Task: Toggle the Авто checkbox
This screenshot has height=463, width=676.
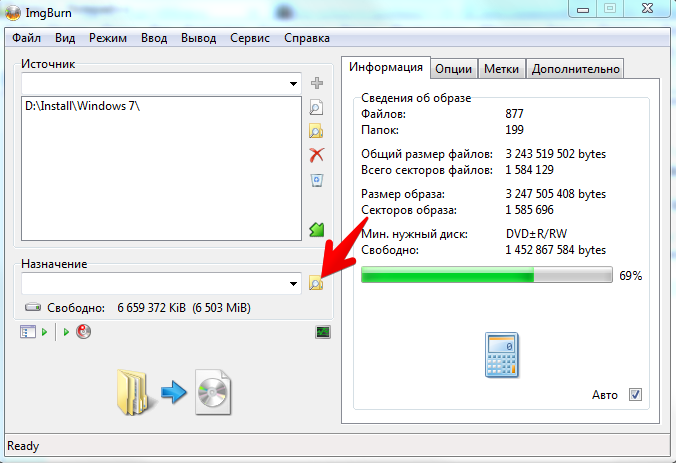Action: (635, 394)
